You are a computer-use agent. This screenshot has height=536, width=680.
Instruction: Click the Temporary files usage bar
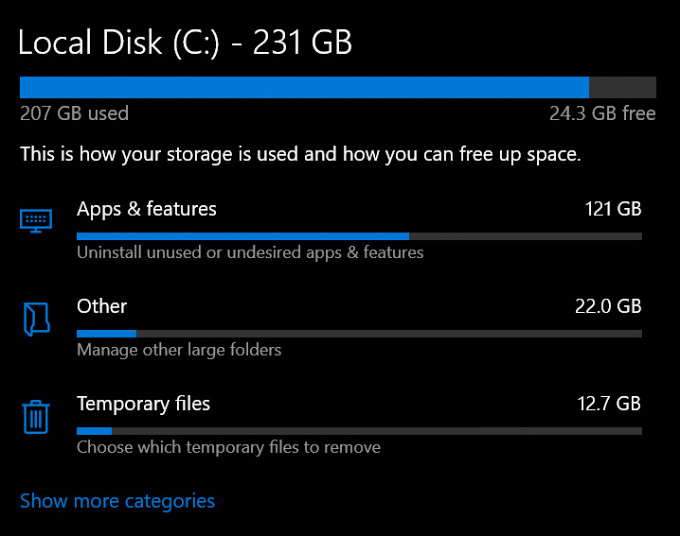[359, 431]
